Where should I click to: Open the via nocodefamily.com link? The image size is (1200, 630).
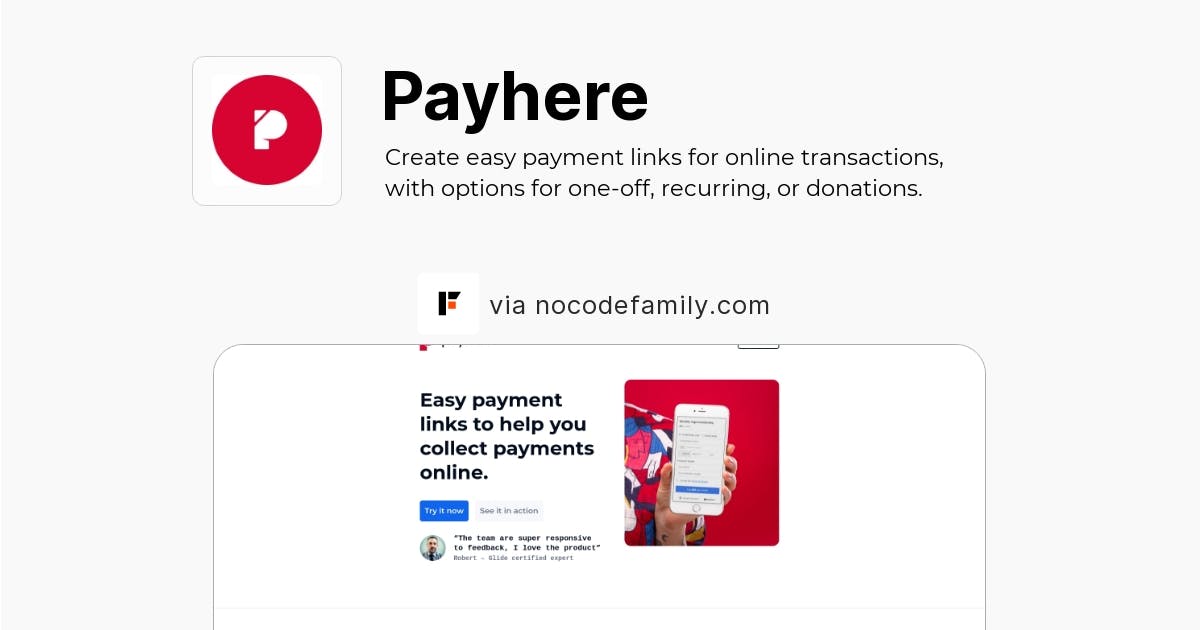pyautogui.click(x=629, y=305)
